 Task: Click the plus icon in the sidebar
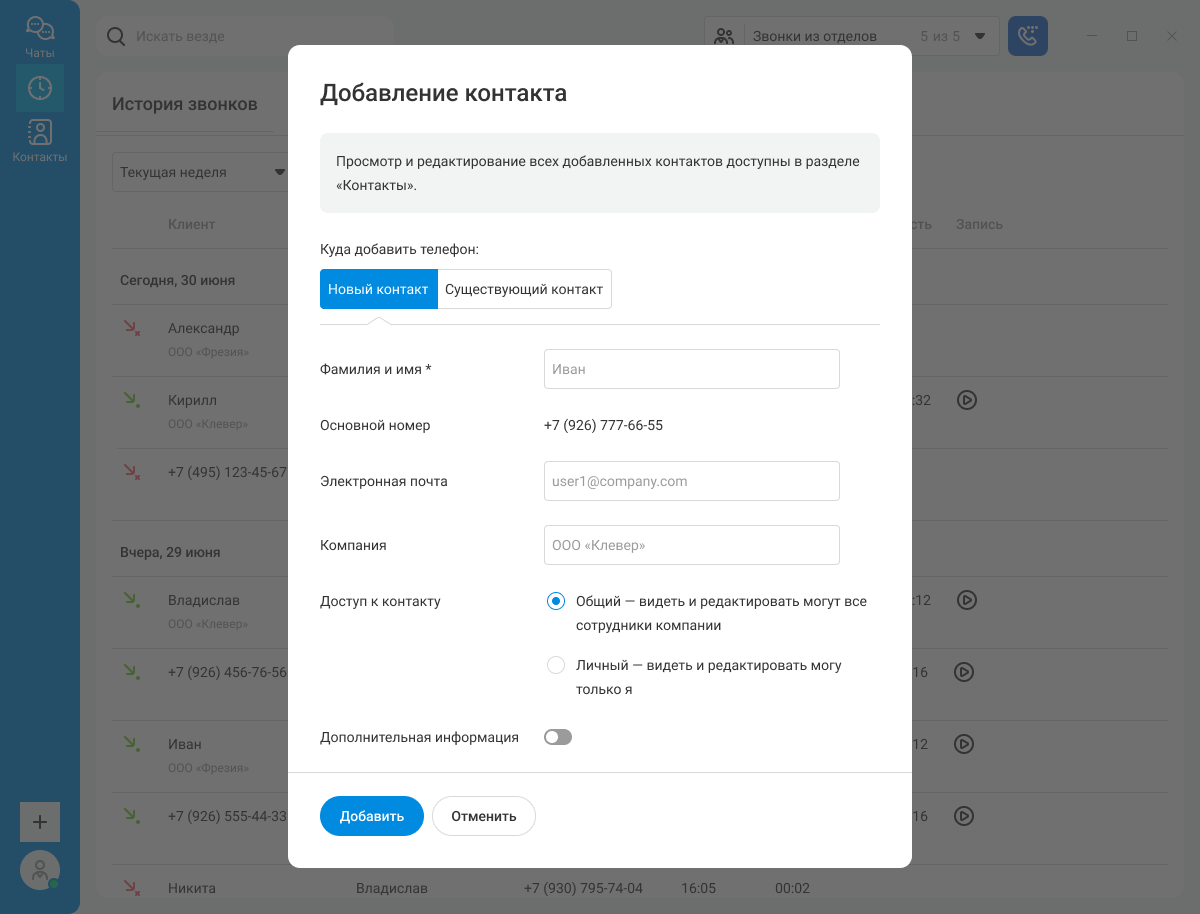tap(40, 822)
